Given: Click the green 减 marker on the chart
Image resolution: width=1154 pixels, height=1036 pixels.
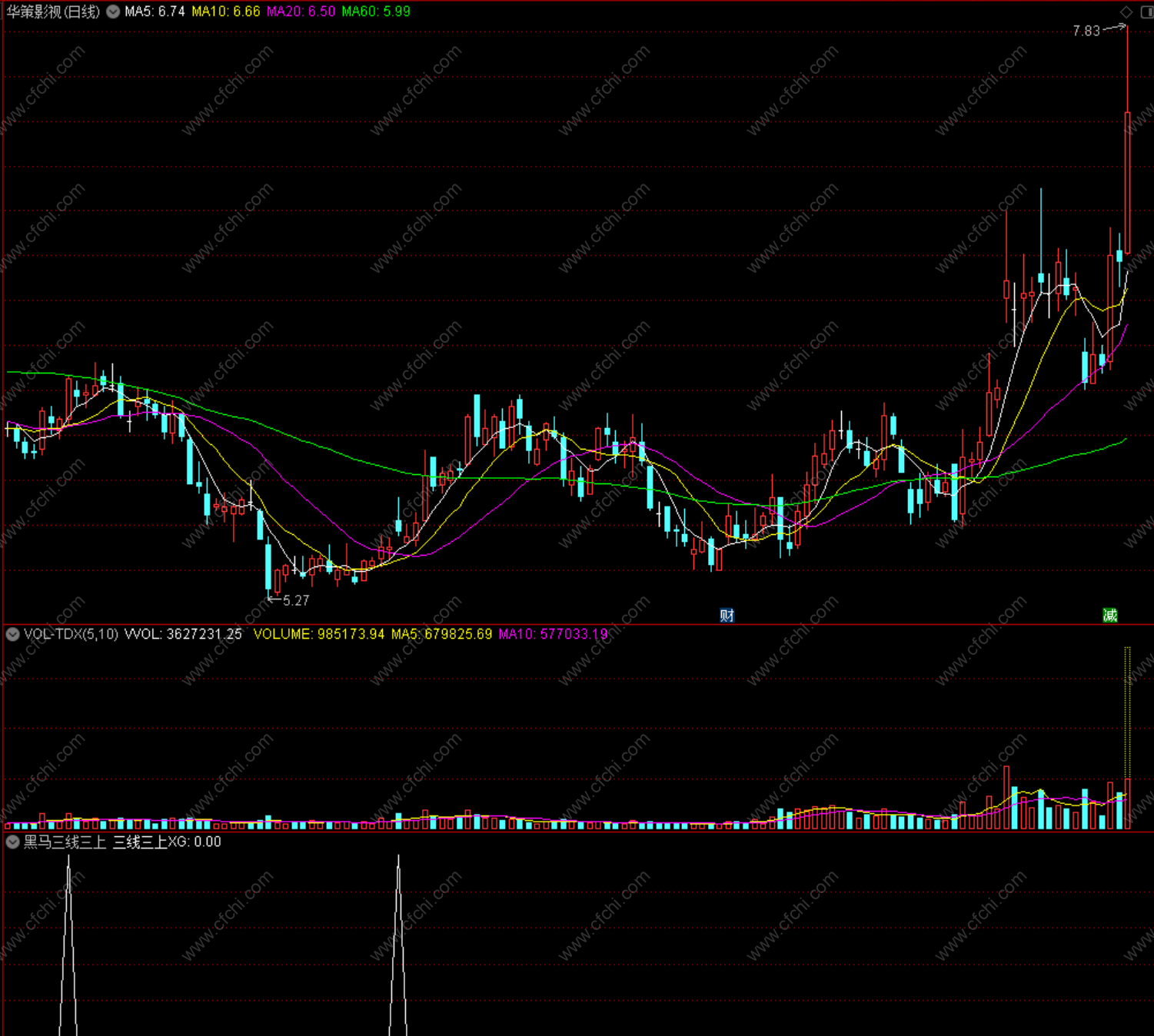Looking at the screenshot, I should click(1109, 615).
